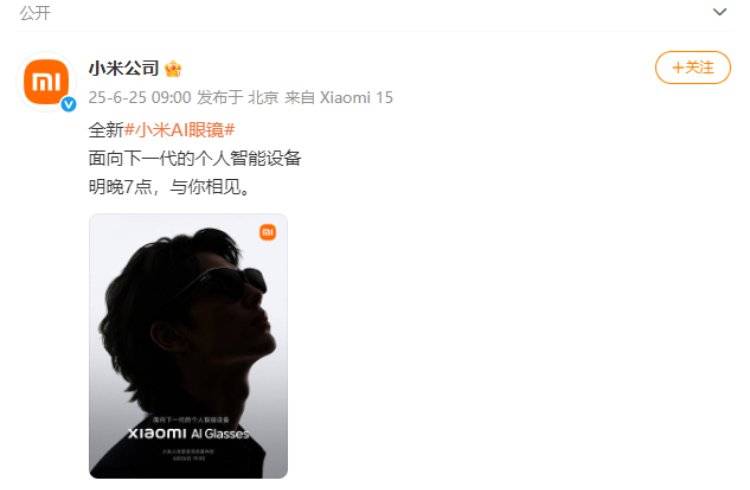Open the orange Xiaomi profile avatar
This screenshot has width=750, height=490.
point(46,82)
